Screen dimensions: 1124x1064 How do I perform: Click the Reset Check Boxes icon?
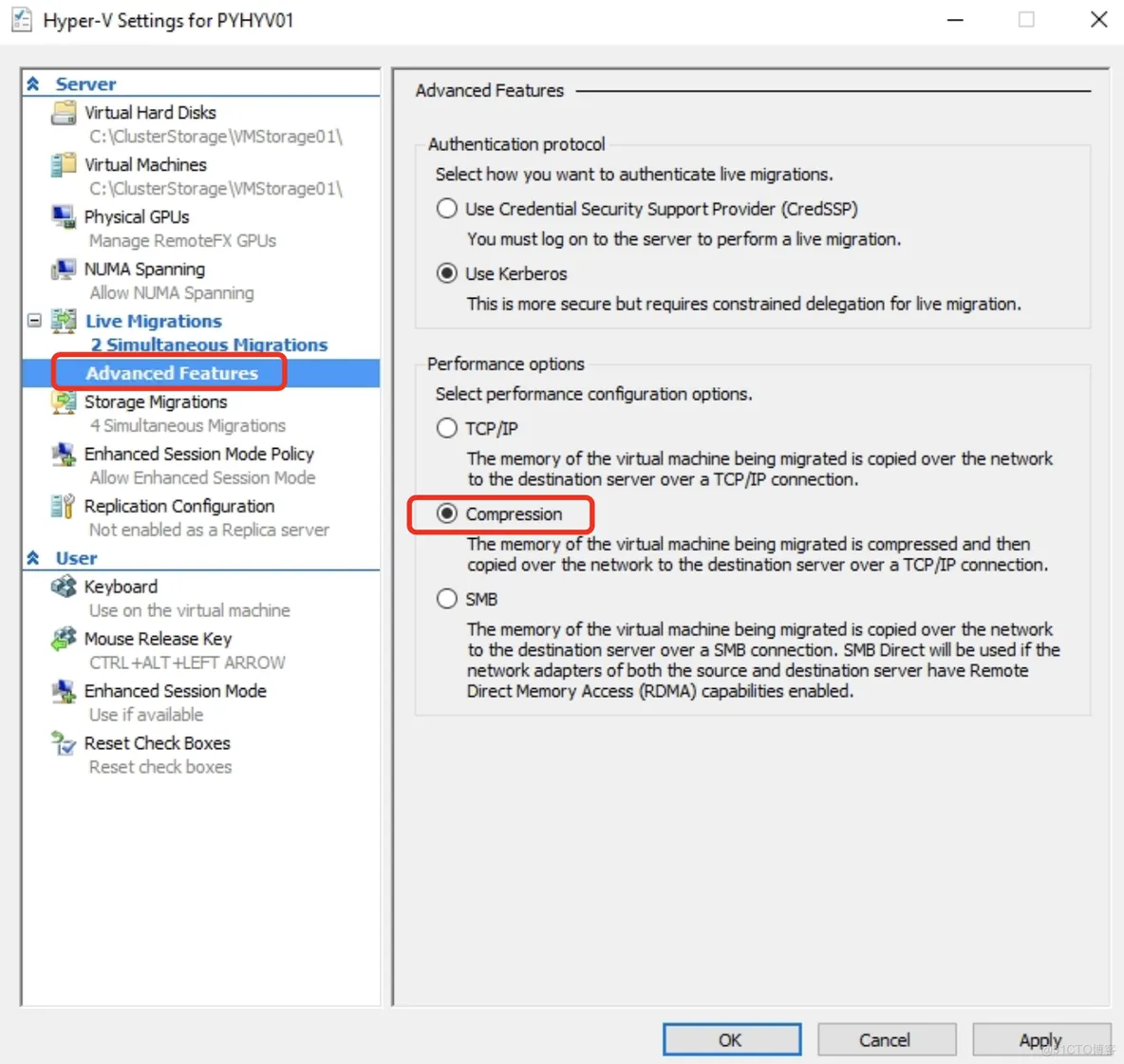click(63, 744)
